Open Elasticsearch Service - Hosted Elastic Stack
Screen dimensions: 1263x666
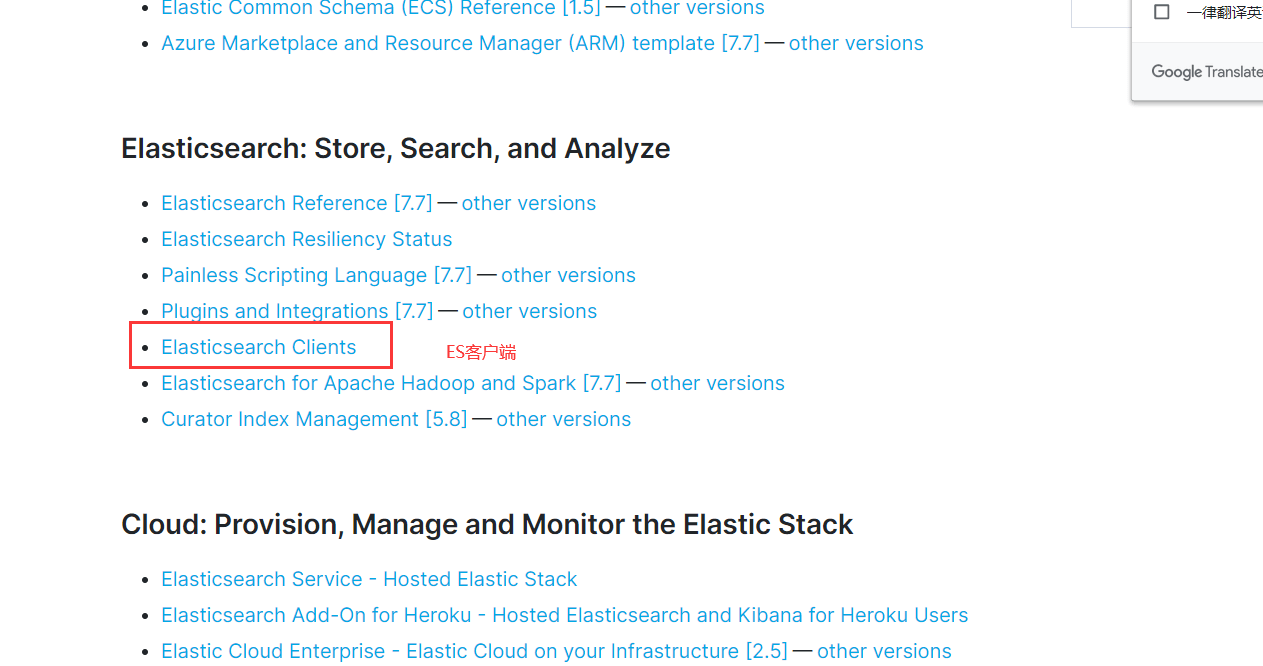pyautogui.click(x=369, y=579)
